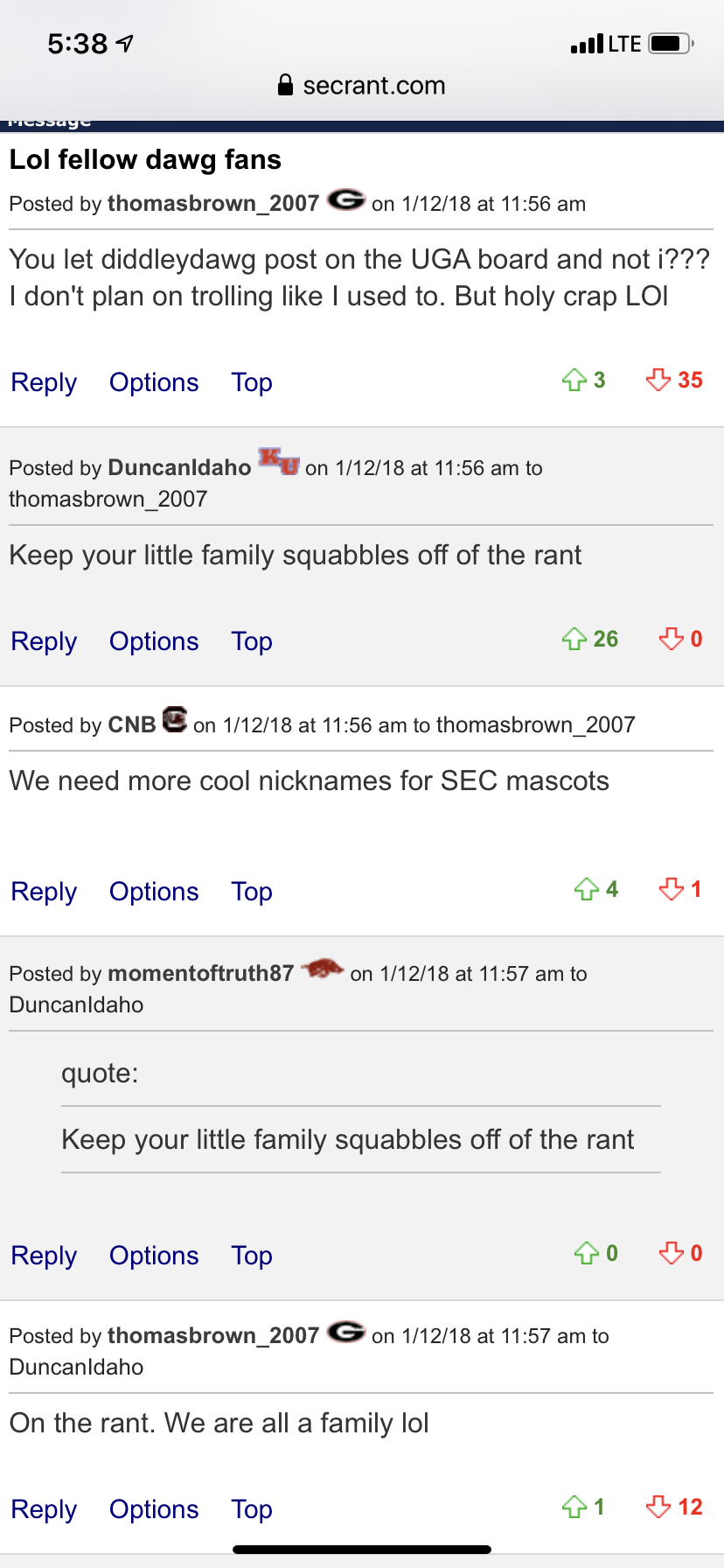This screenshot has height=1568, width=724.
Task: Open Options for the original post
Action: 154,382
